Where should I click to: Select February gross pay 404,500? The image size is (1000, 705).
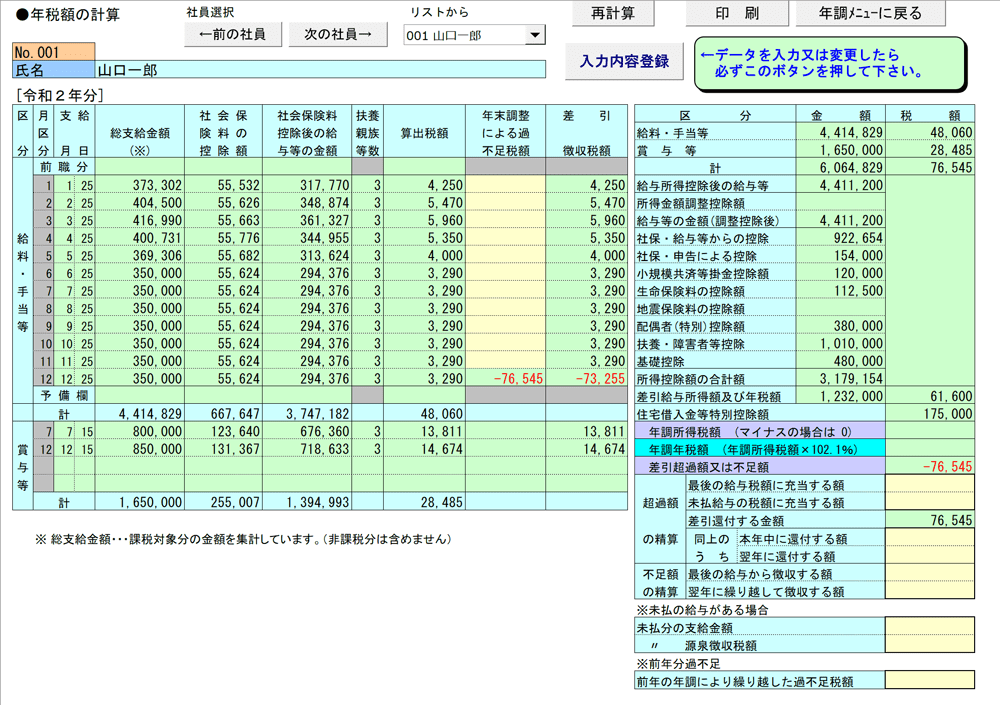click(140, 203)
